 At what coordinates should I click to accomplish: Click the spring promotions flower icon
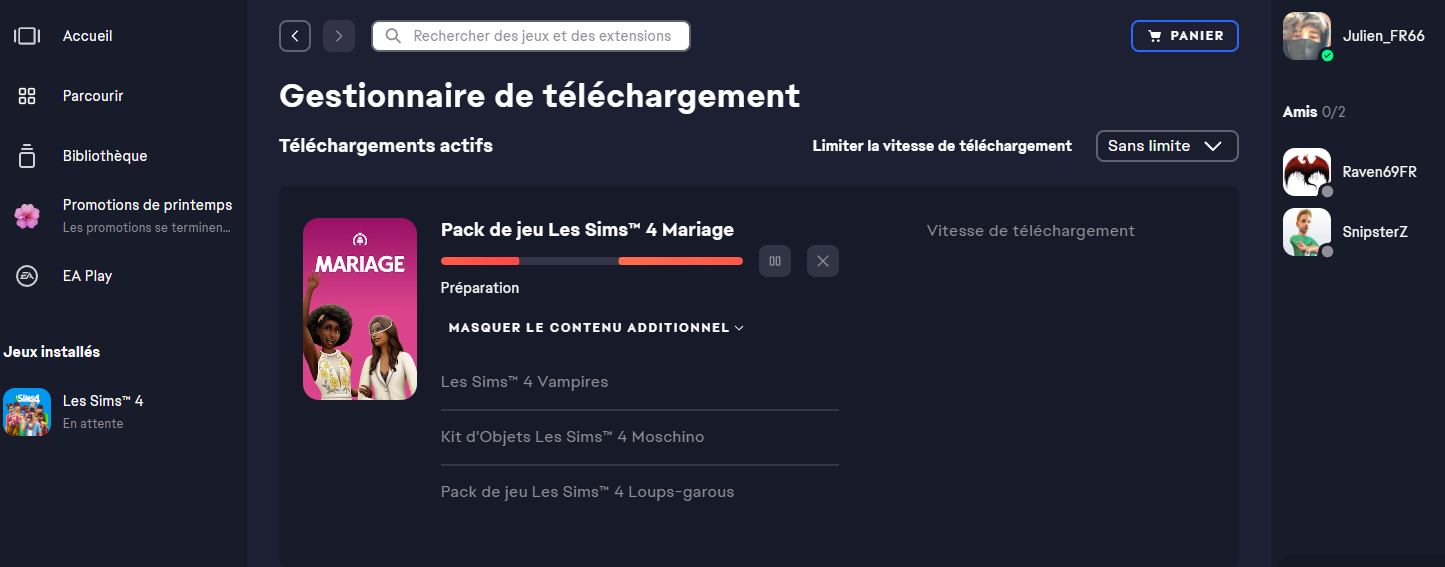pyautogui.click(x=27, y=215)
